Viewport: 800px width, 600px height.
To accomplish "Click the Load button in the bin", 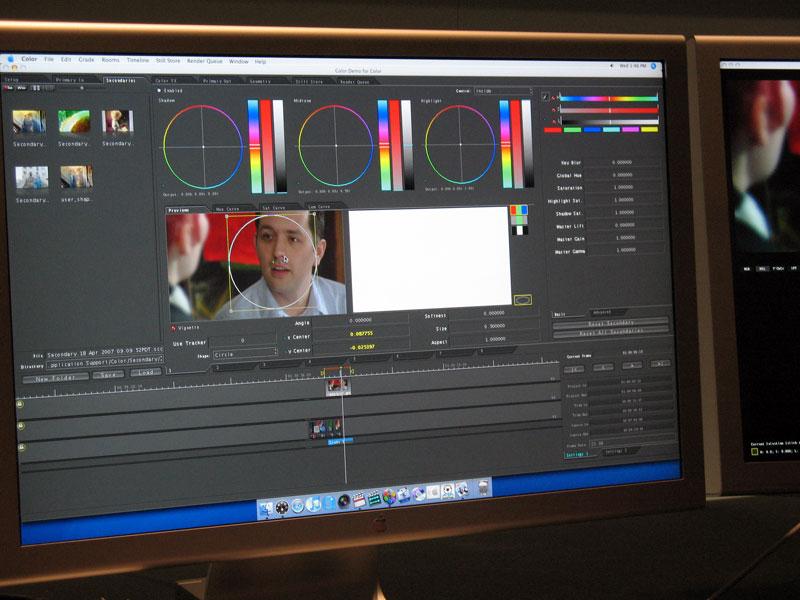I will point(146,372).
